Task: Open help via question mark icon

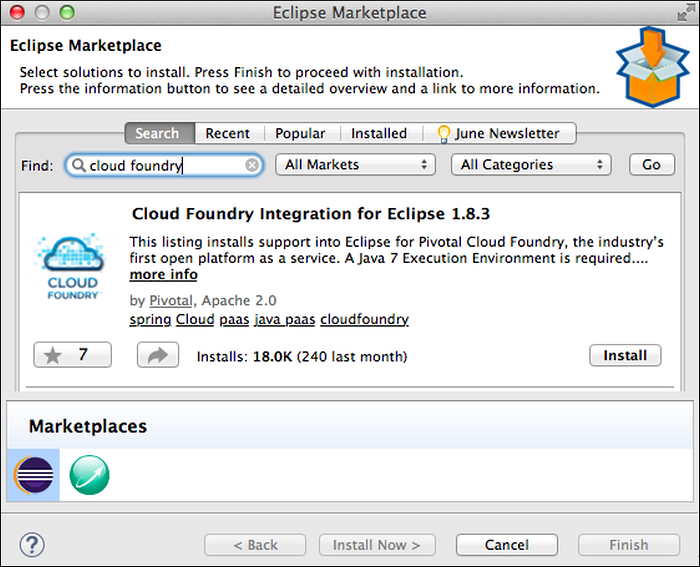Action: click(x=32, y=545)
